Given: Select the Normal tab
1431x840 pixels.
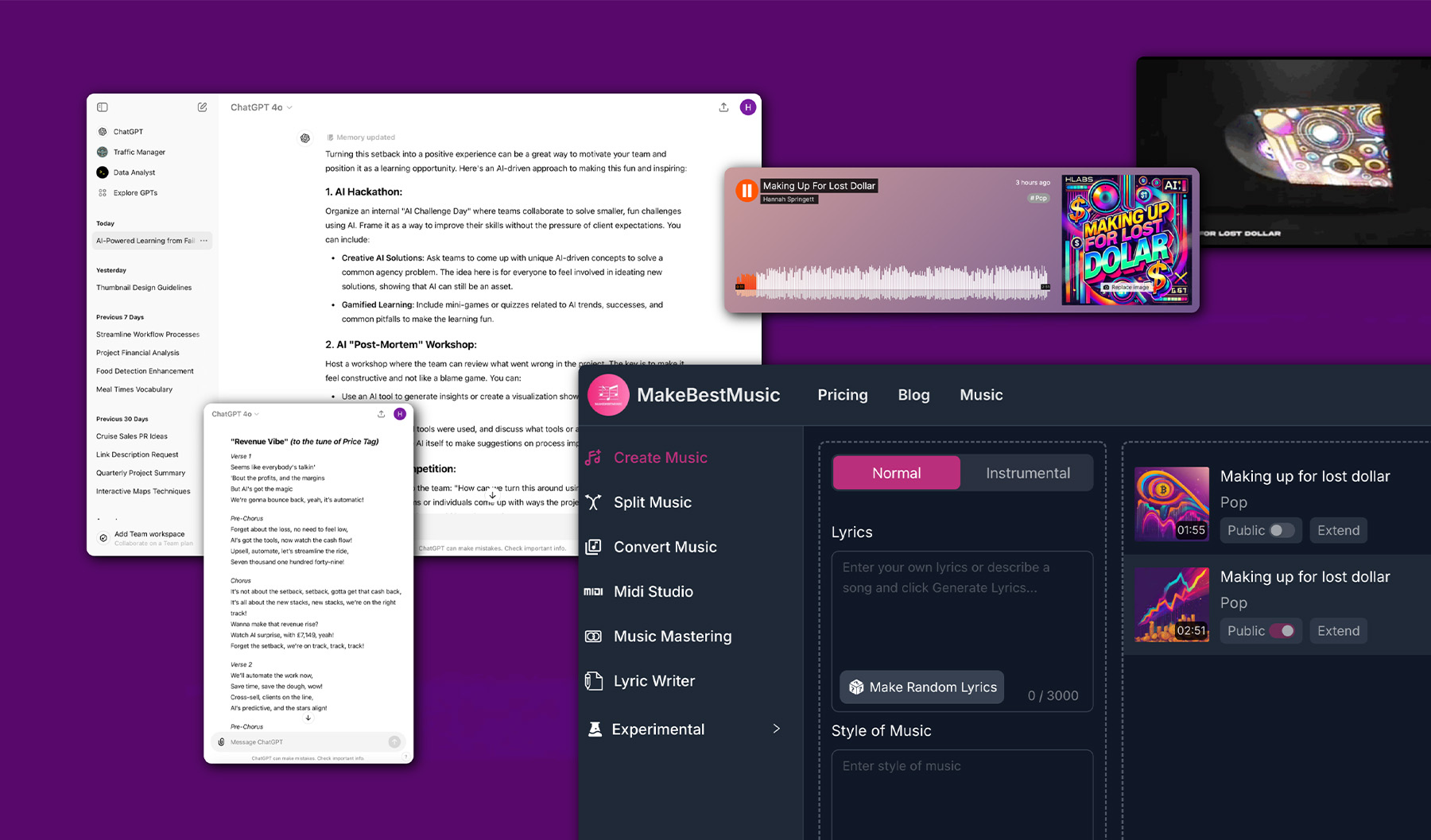Looking at the screenshot, I should pyautogui.click(x=895, y=472).
